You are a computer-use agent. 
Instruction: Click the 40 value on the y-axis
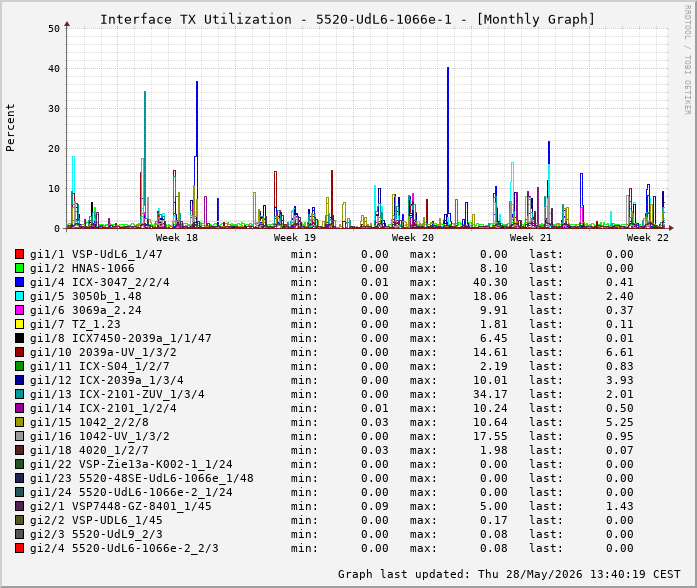tap(54, 69)
